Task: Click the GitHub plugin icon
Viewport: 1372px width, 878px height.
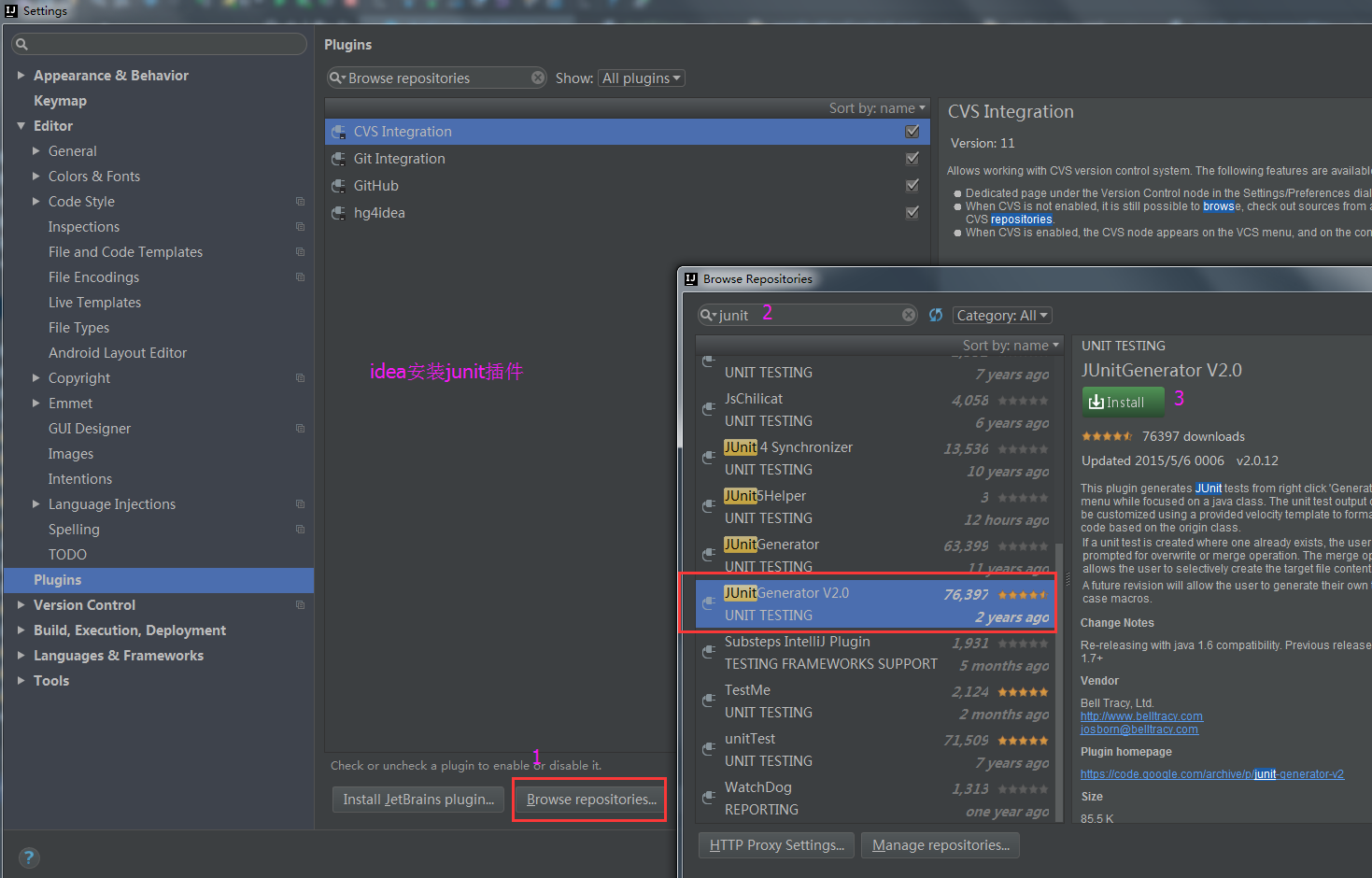Action: coord(339,186)
